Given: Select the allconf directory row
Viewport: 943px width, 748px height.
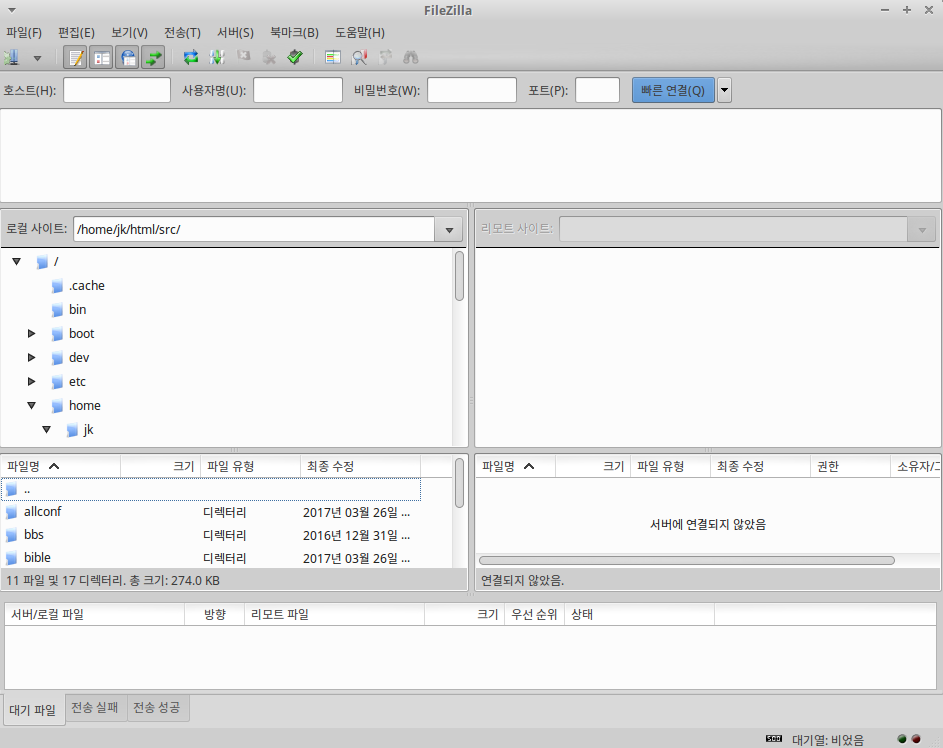Looking at the screenshot, I should pyautogui.click(x=210, y=512).
